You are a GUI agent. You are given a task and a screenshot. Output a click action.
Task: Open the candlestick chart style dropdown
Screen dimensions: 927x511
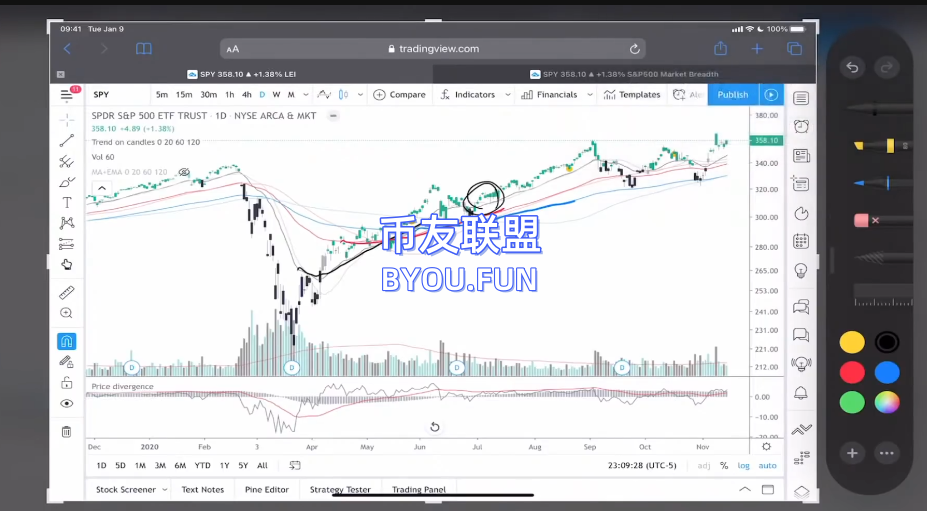(x=360, y=95)
